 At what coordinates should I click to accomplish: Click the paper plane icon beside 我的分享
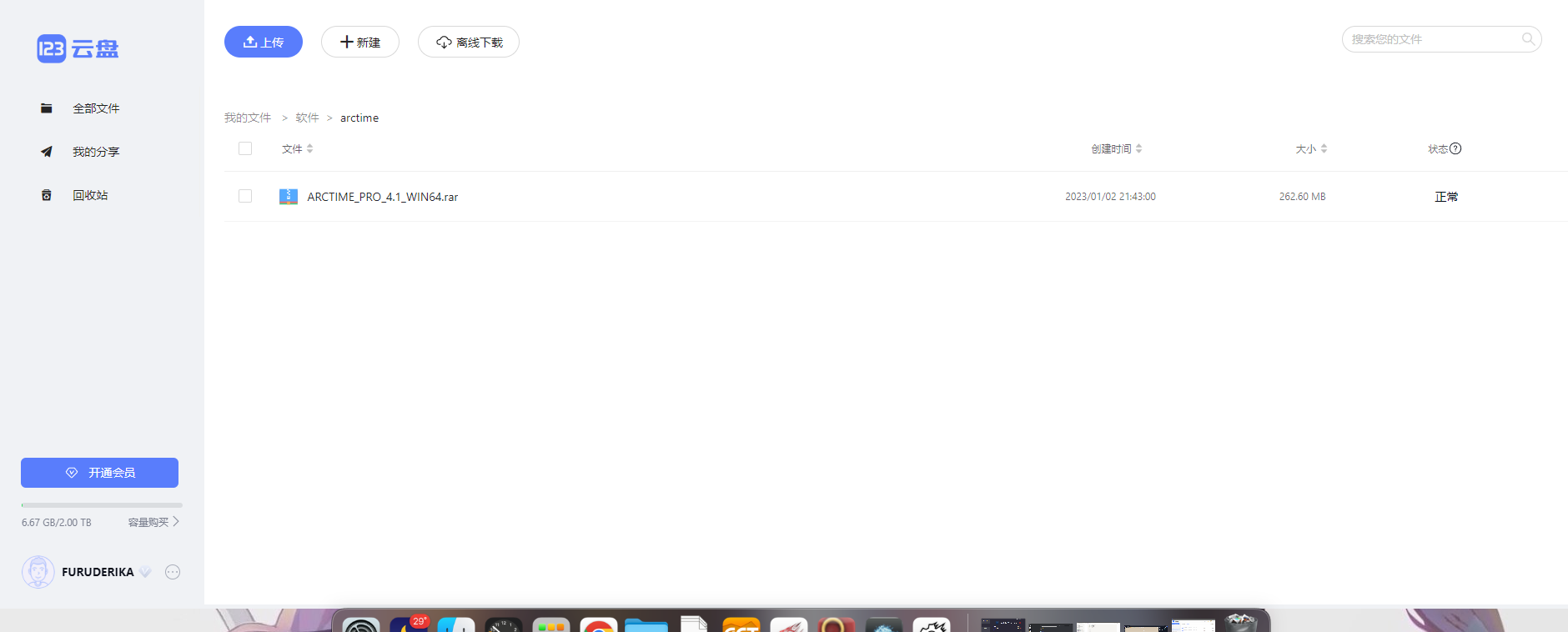click(x=47, y=152)
